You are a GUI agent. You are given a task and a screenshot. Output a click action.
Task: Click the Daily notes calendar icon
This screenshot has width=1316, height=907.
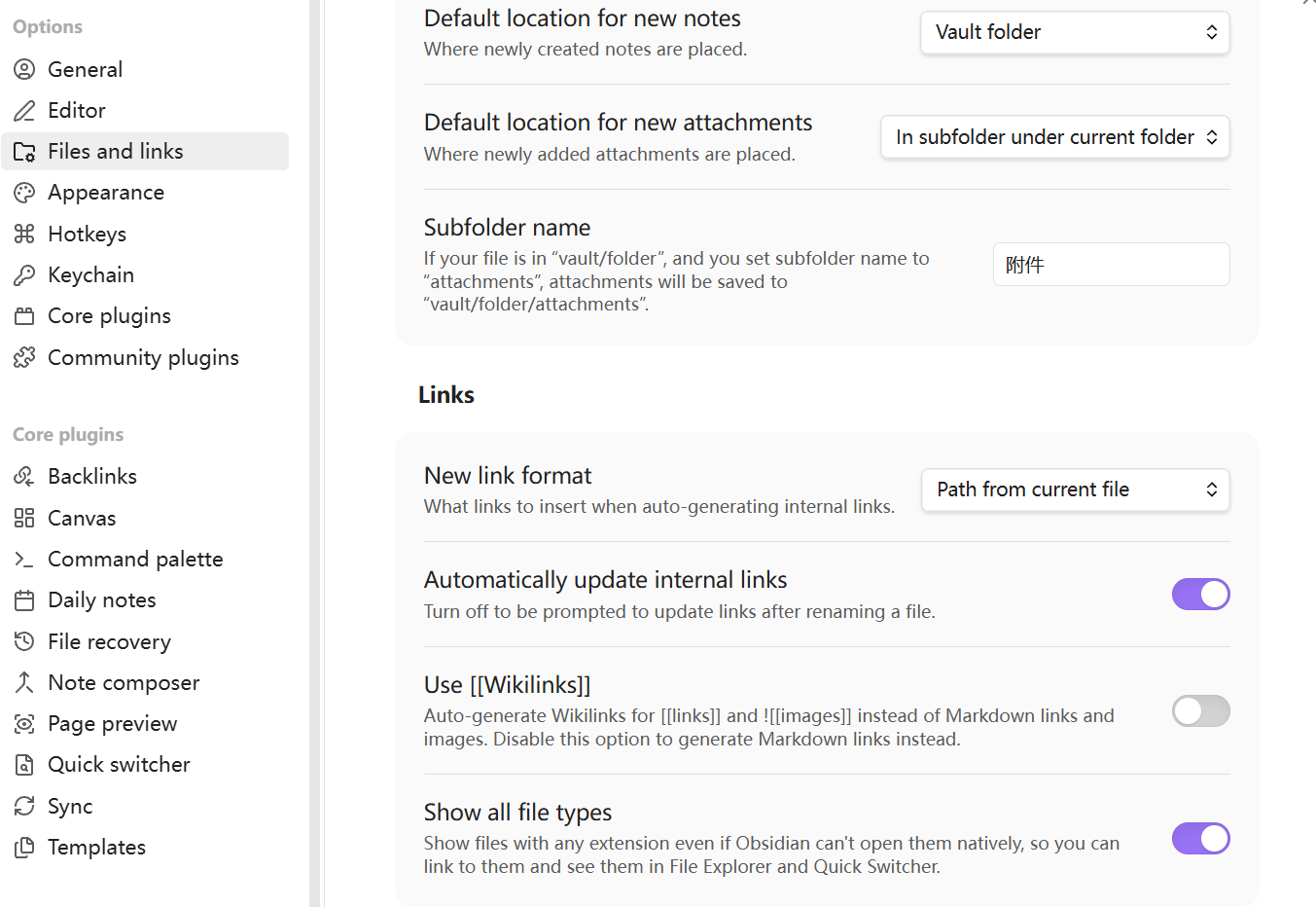[24, 600]
